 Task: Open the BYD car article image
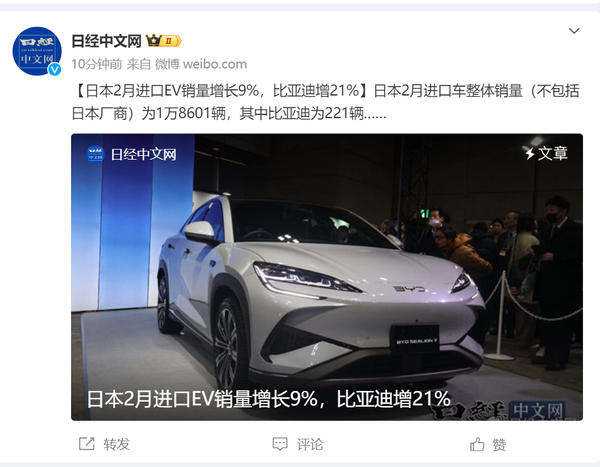coord(327,277)
